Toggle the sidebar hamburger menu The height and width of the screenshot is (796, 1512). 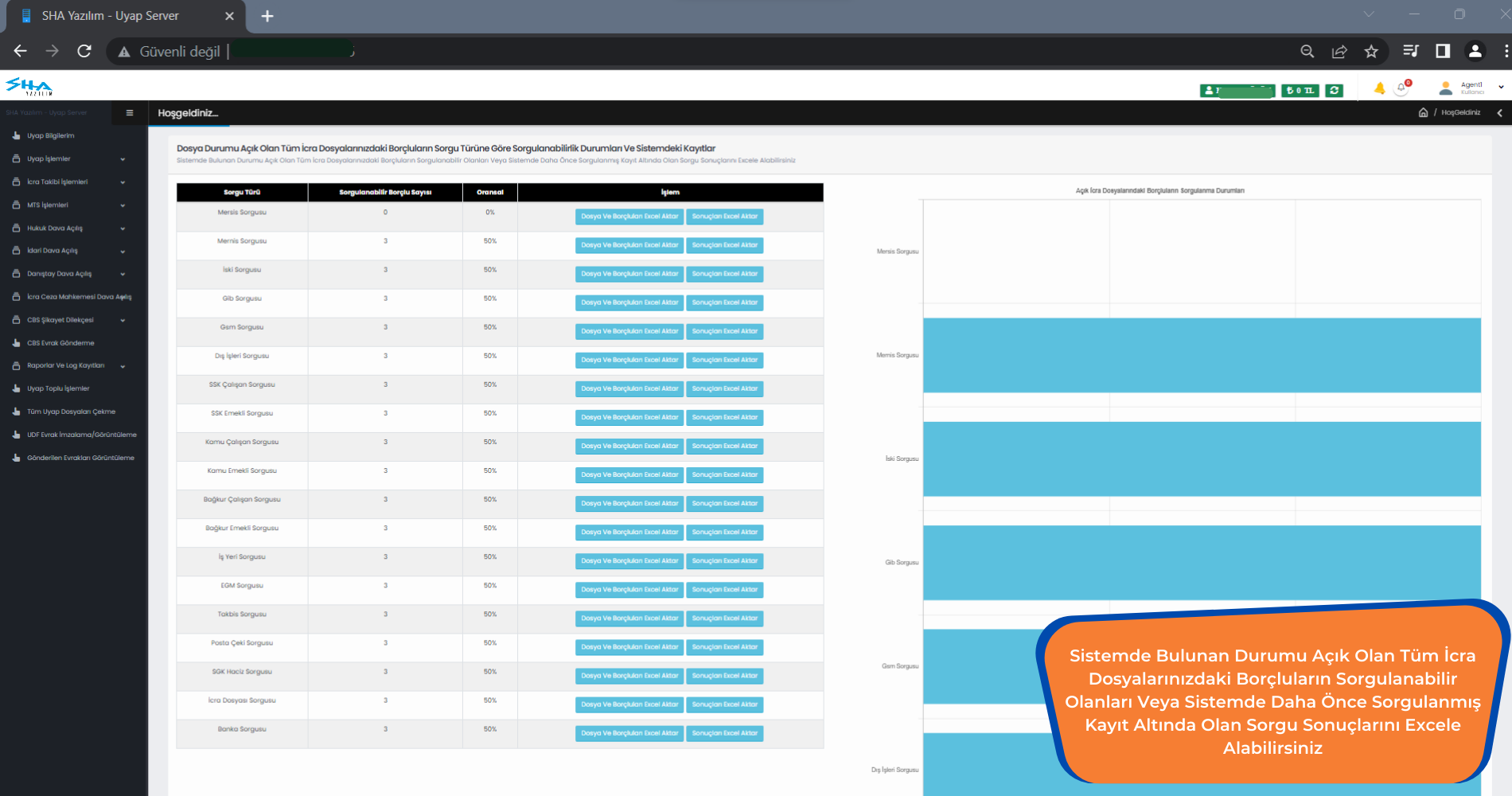click(x=130, y=113)
